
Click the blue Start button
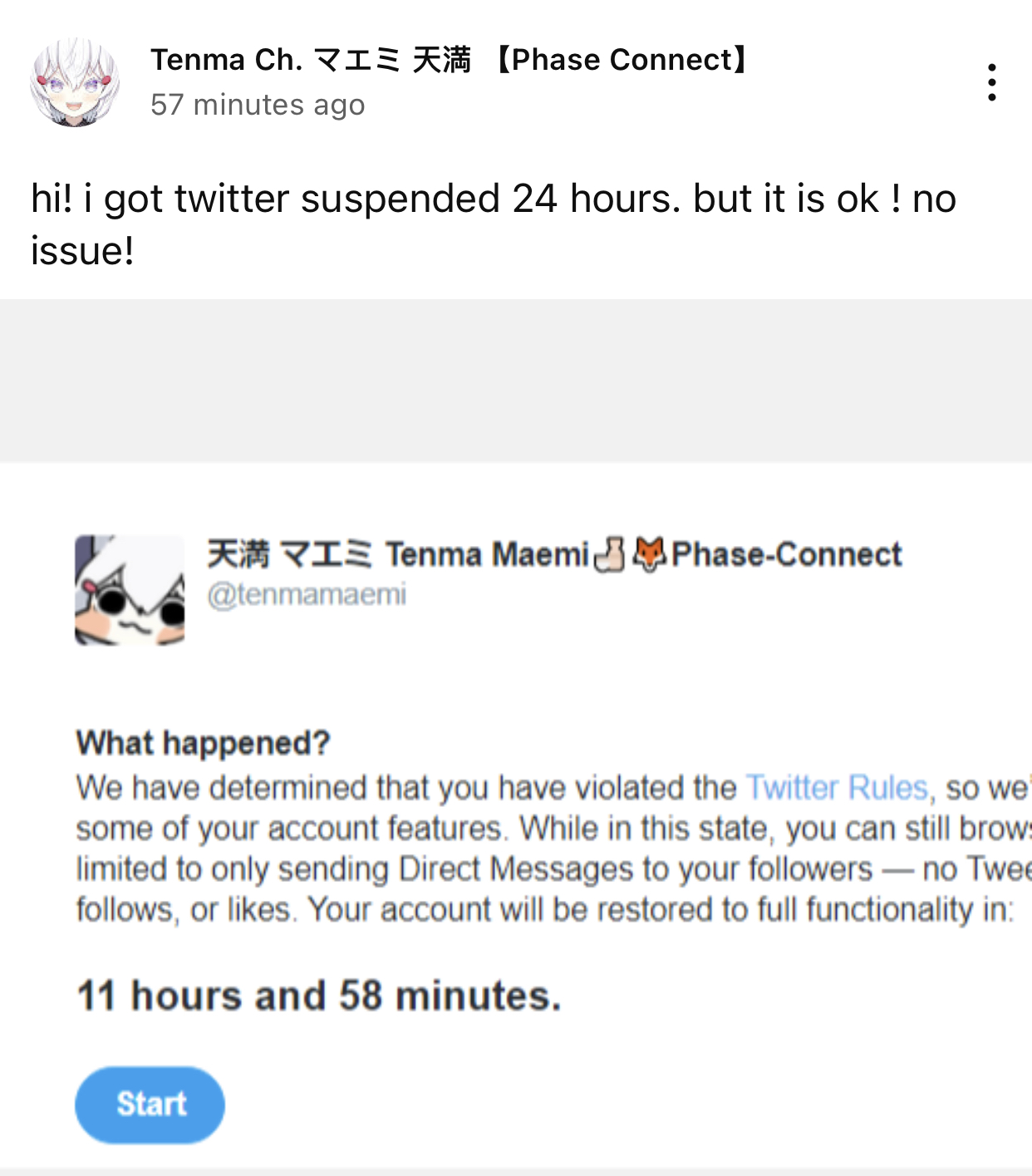pos(150,1105)
